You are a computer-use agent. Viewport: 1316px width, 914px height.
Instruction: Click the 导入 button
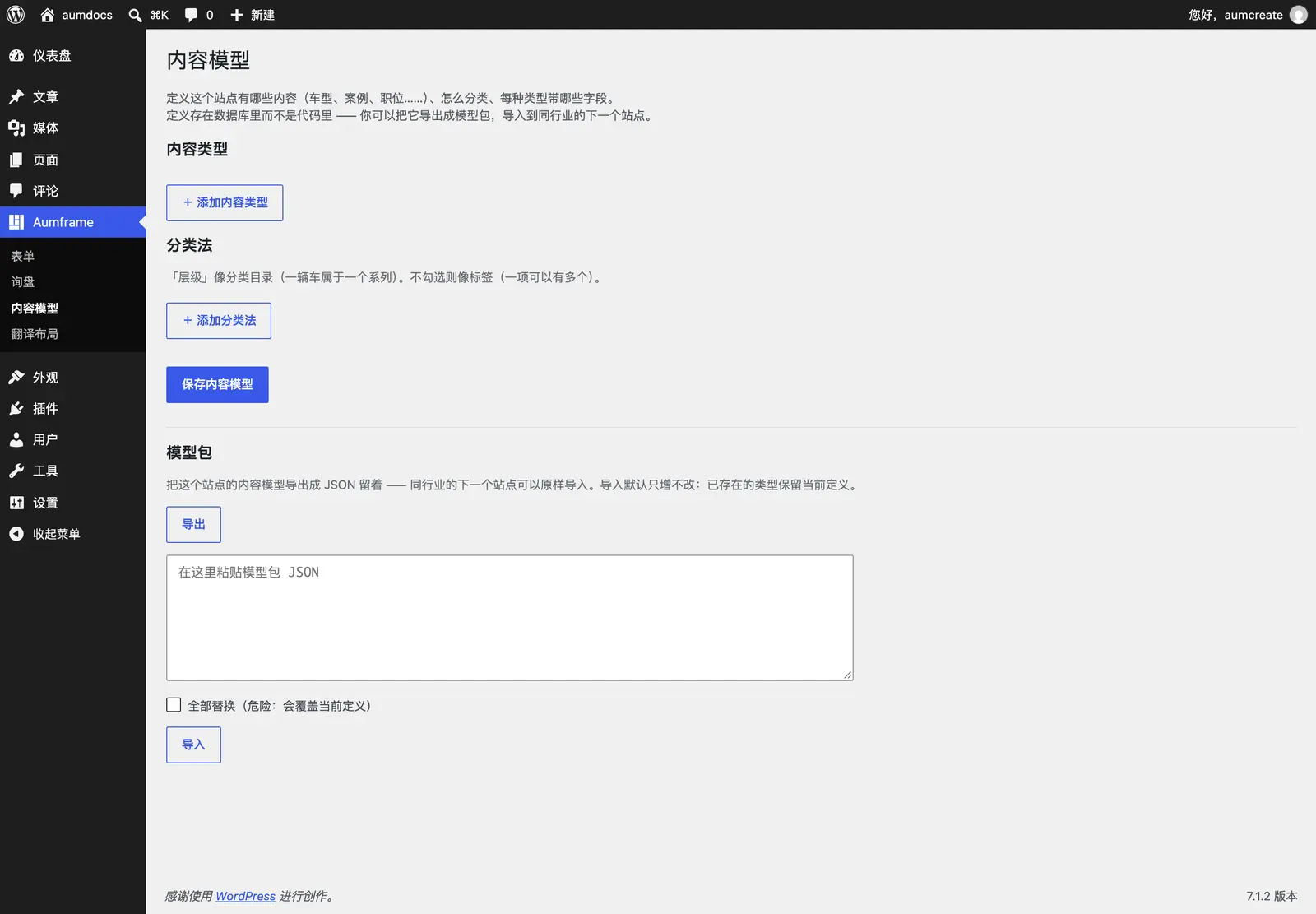pos(193,745)
